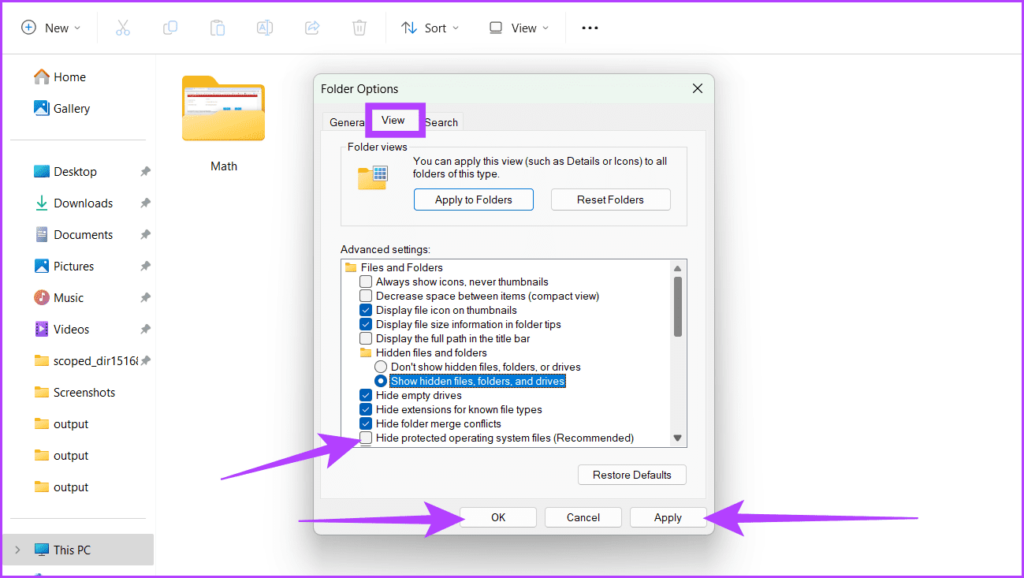Click the Restore Defaults button

pos(632,474)
